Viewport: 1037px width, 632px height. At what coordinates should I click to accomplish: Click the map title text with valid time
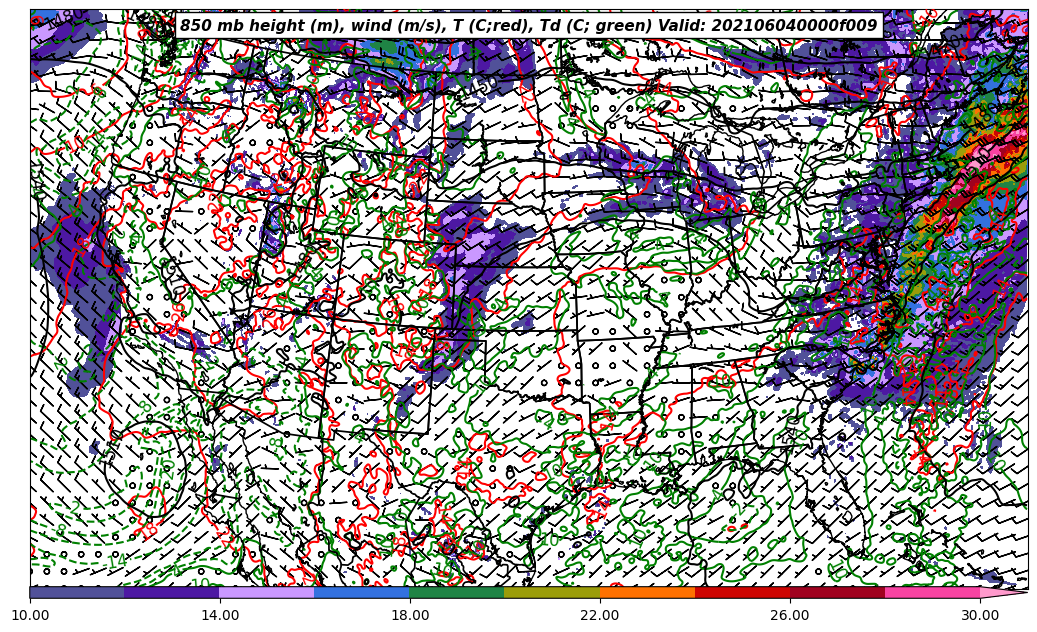(529, 26)
